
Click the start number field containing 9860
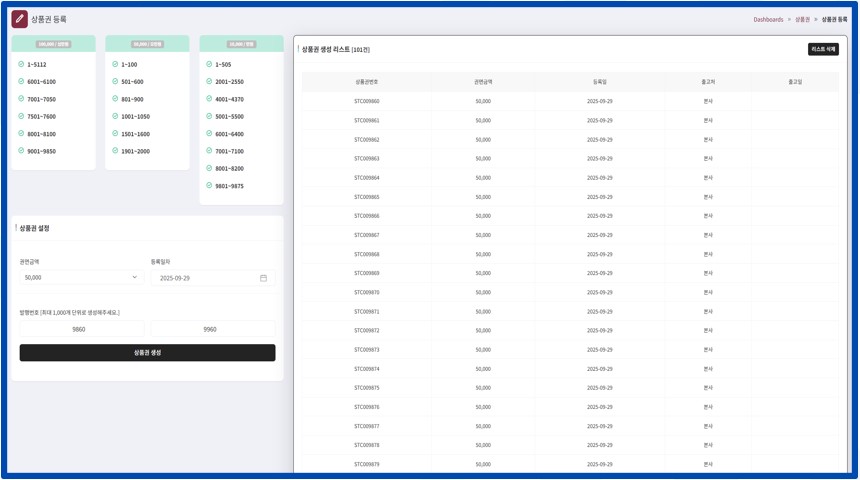point(81,329)
